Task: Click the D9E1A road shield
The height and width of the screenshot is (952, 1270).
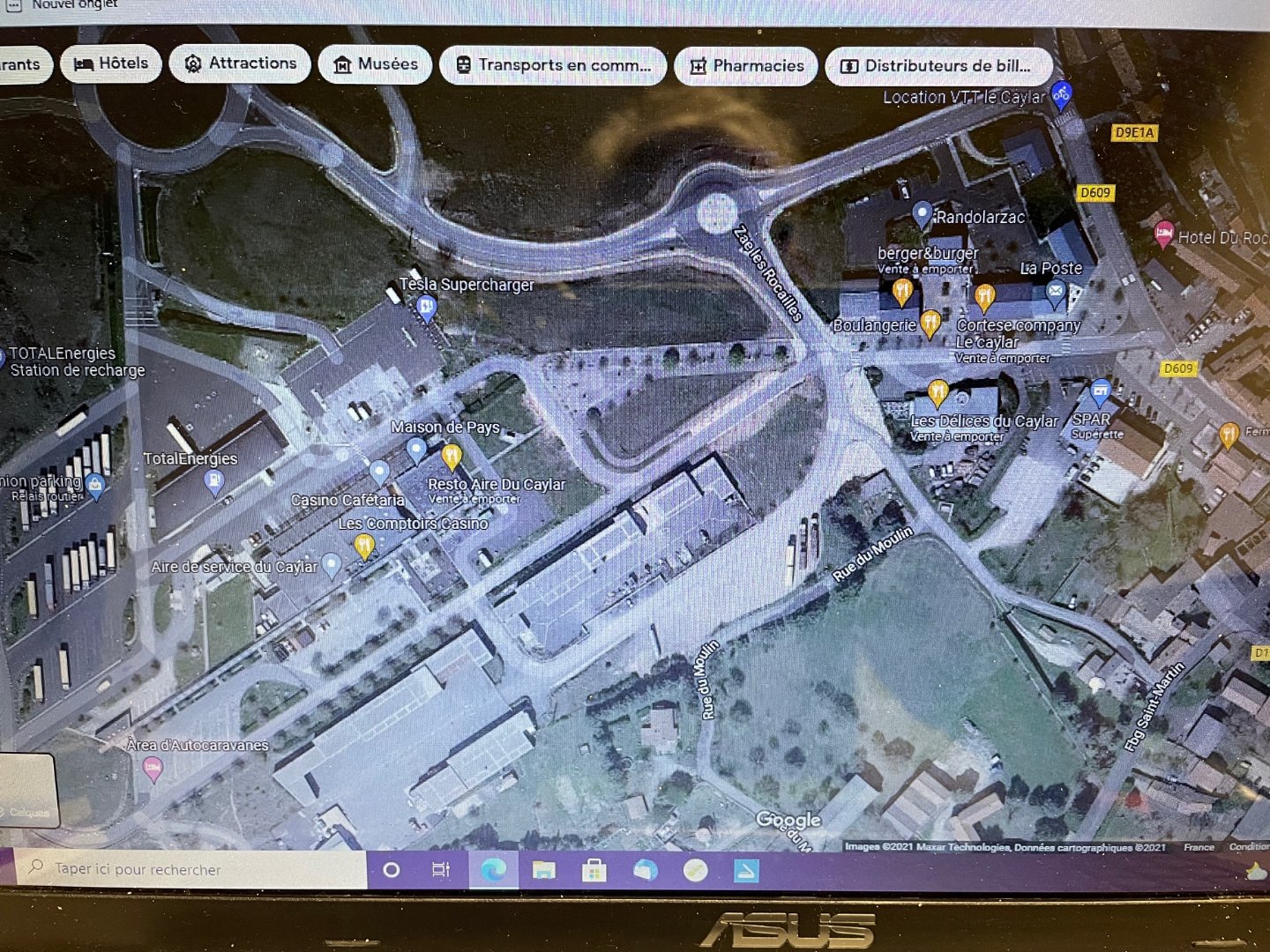Action: (x=1134, y=132)
